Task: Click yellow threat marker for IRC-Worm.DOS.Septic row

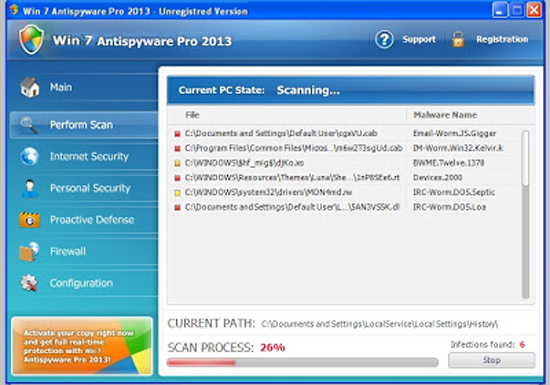Action: coord(177,192)
